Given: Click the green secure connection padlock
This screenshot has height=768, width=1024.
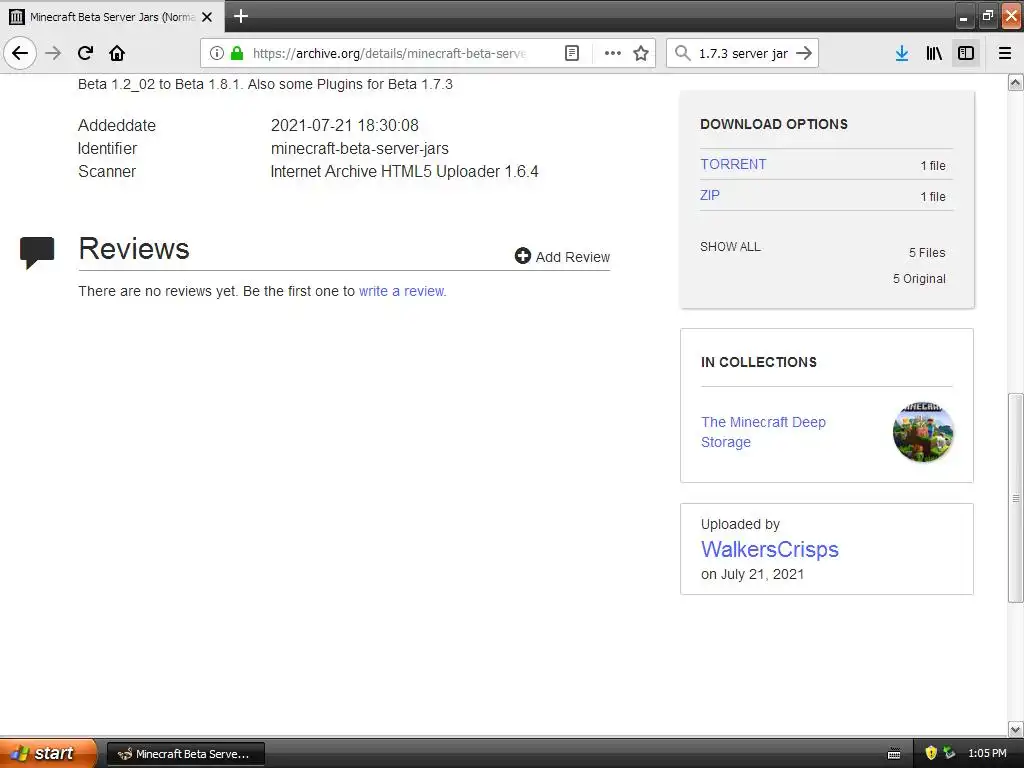Looking at the screenshot, I should 237,54.
